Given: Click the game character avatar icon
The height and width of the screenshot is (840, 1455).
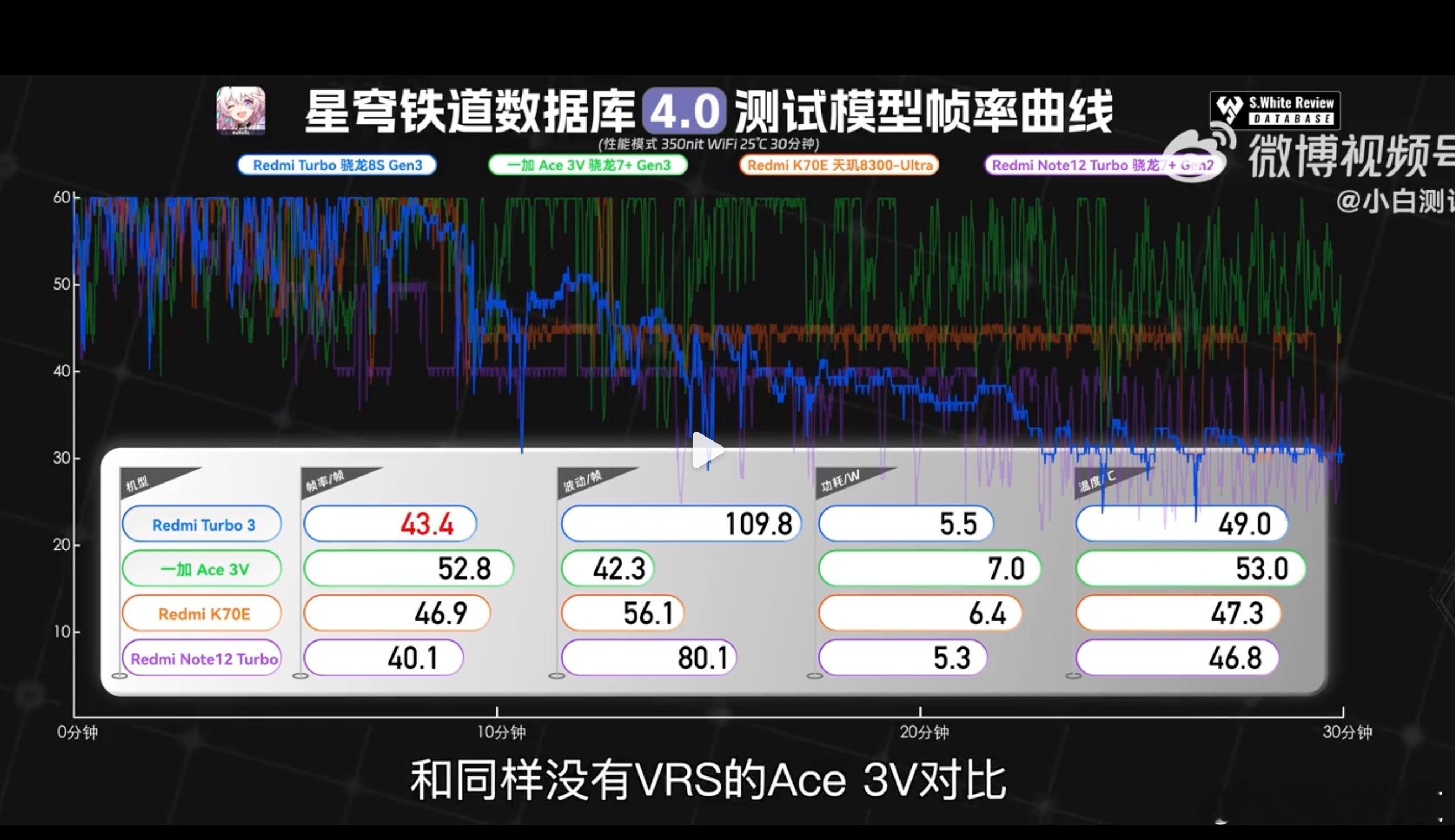Looking at the screenshot, I should point(241,111).
